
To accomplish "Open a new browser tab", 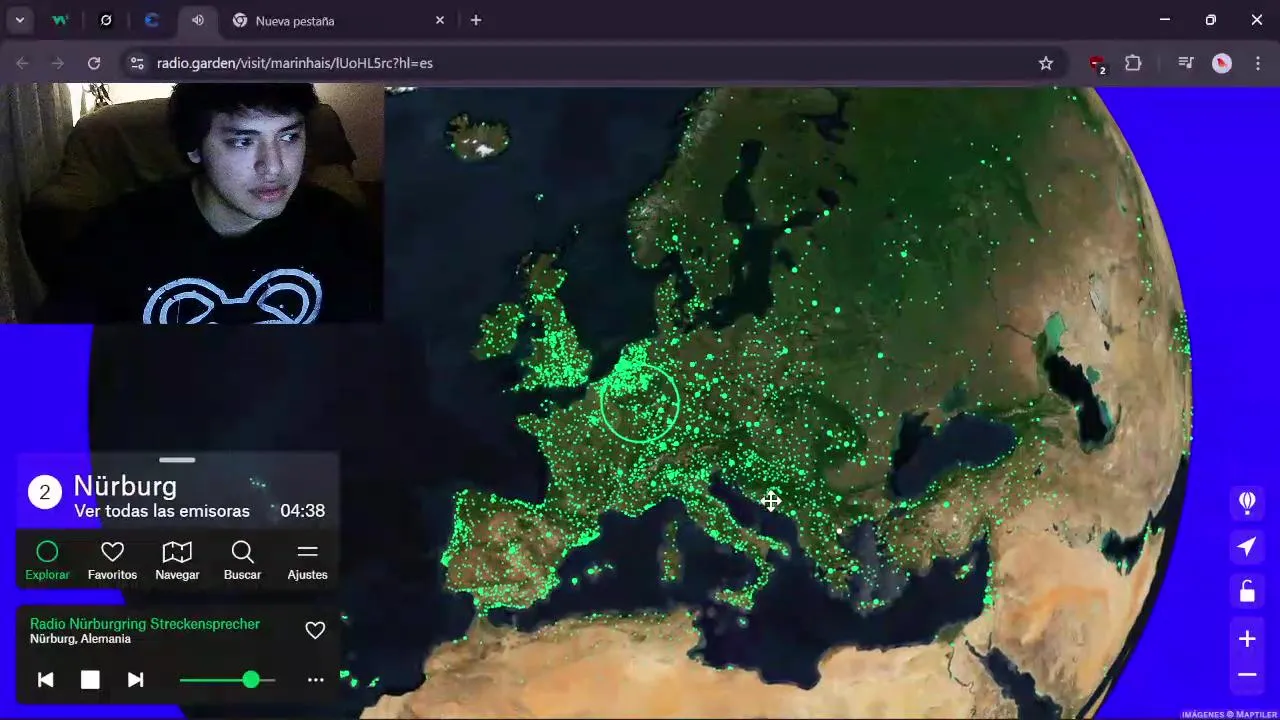I will point(476,20).
